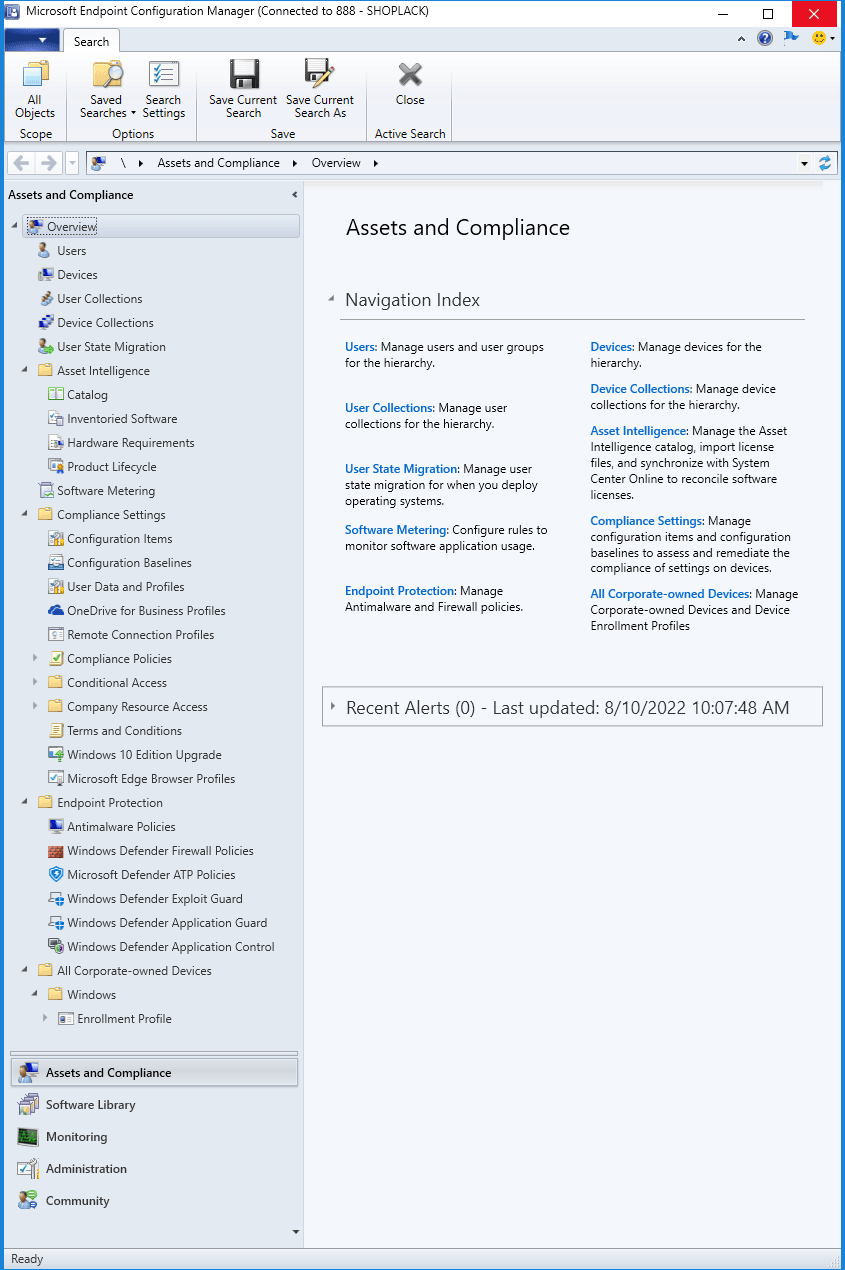Click Save Current Search As
This screenshot has height=1270, width=845.
coord(320,90)
